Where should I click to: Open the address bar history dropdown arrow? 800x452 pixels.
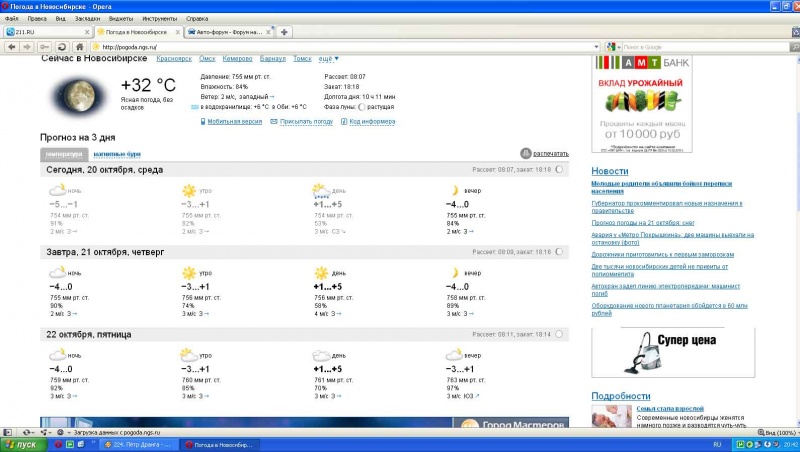point(596,47)
